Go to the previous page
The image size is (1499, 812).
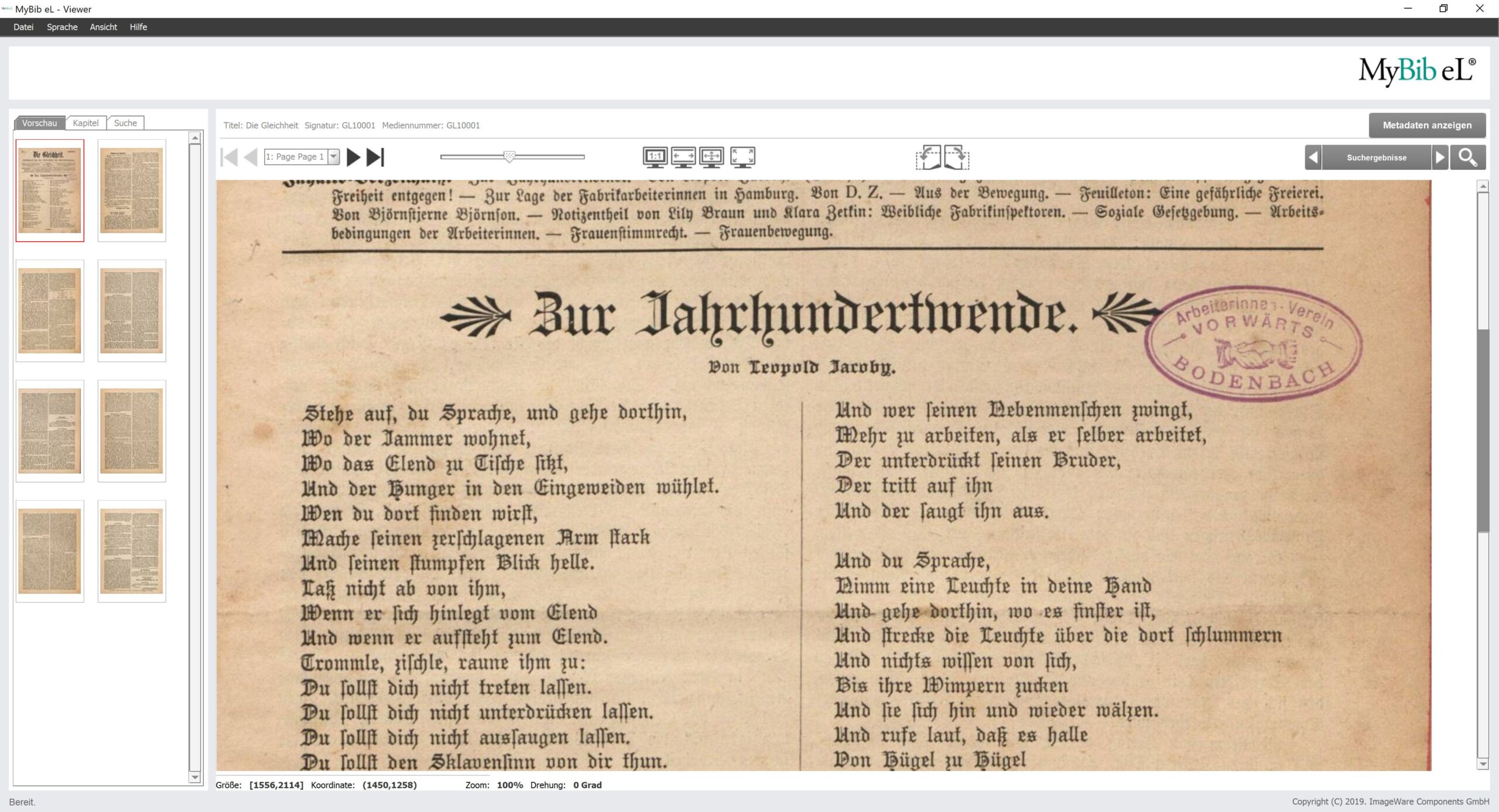(251, 157)
